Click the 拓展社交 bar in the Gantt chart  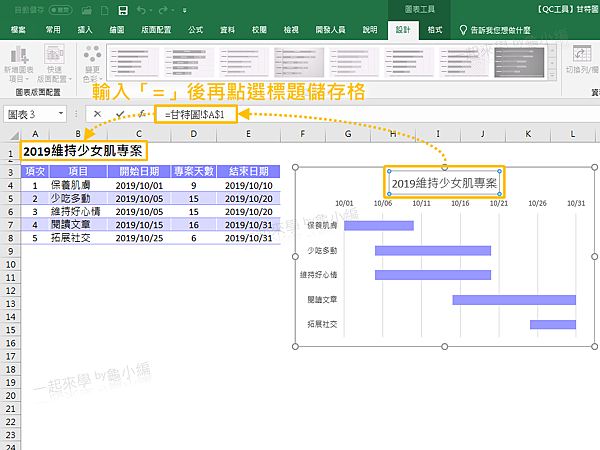pos(553,324)
